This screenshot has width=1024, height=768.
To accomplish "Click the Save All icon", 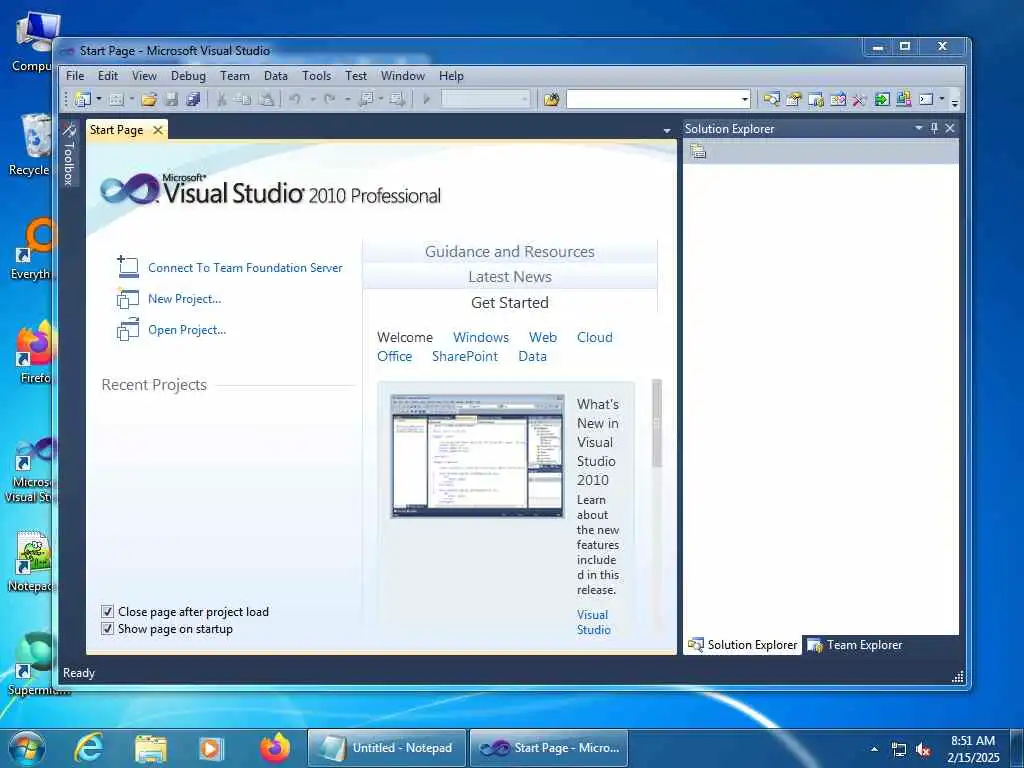I will click(193, 99).
